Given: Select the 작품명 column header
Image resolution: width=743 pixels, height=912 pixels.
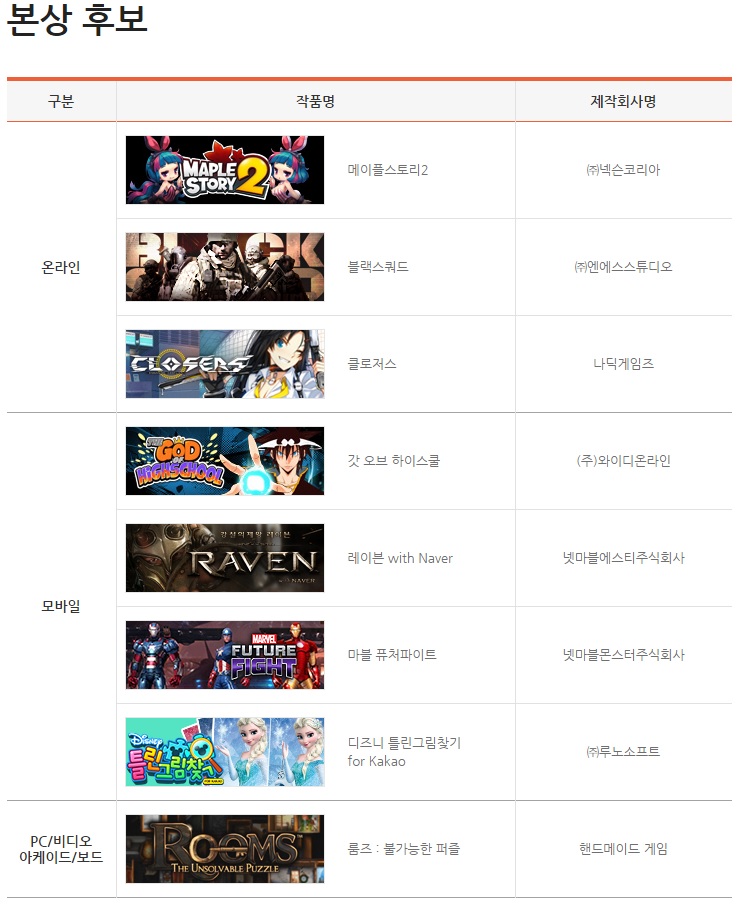Looking at the screenshot, I should 315,102.
